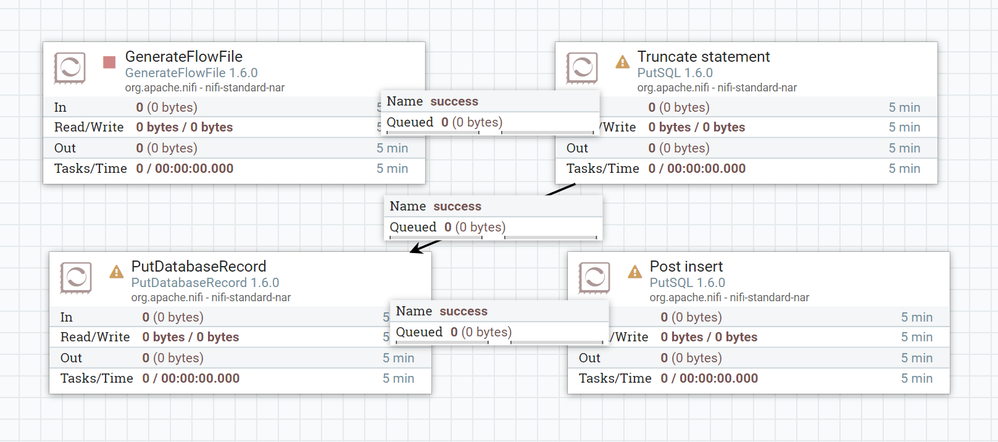
Task: Click the queue bar under top success connection
Action: pos(489,132)
